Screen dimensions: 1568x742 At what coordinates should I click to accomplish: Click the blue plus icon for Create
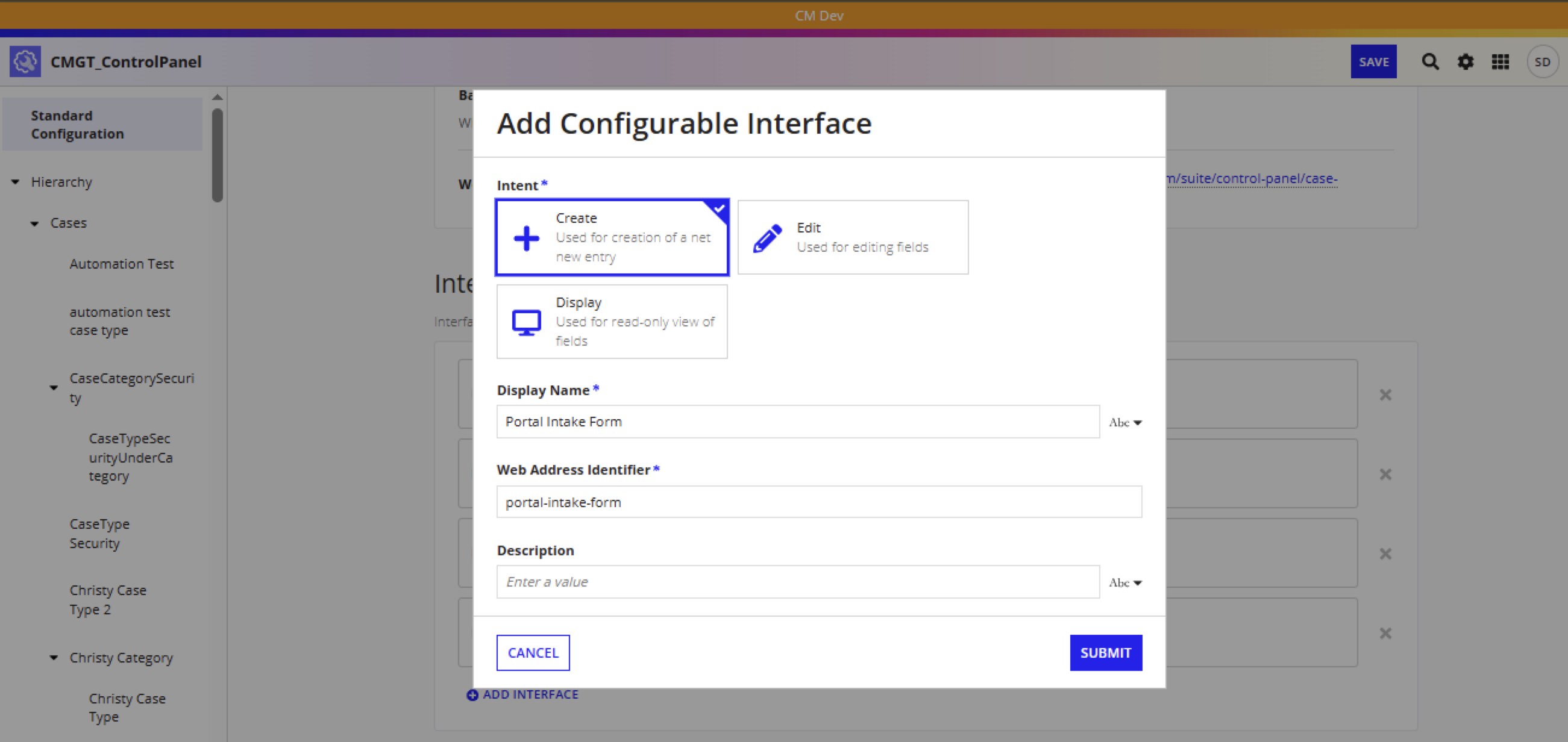526,238
